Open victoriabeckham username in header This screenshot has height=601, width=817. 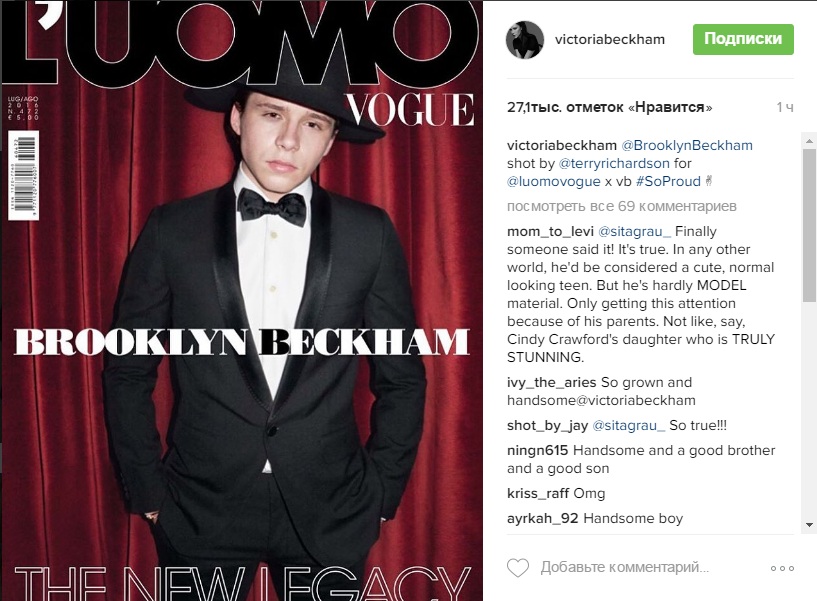click(x=610, y=40)
